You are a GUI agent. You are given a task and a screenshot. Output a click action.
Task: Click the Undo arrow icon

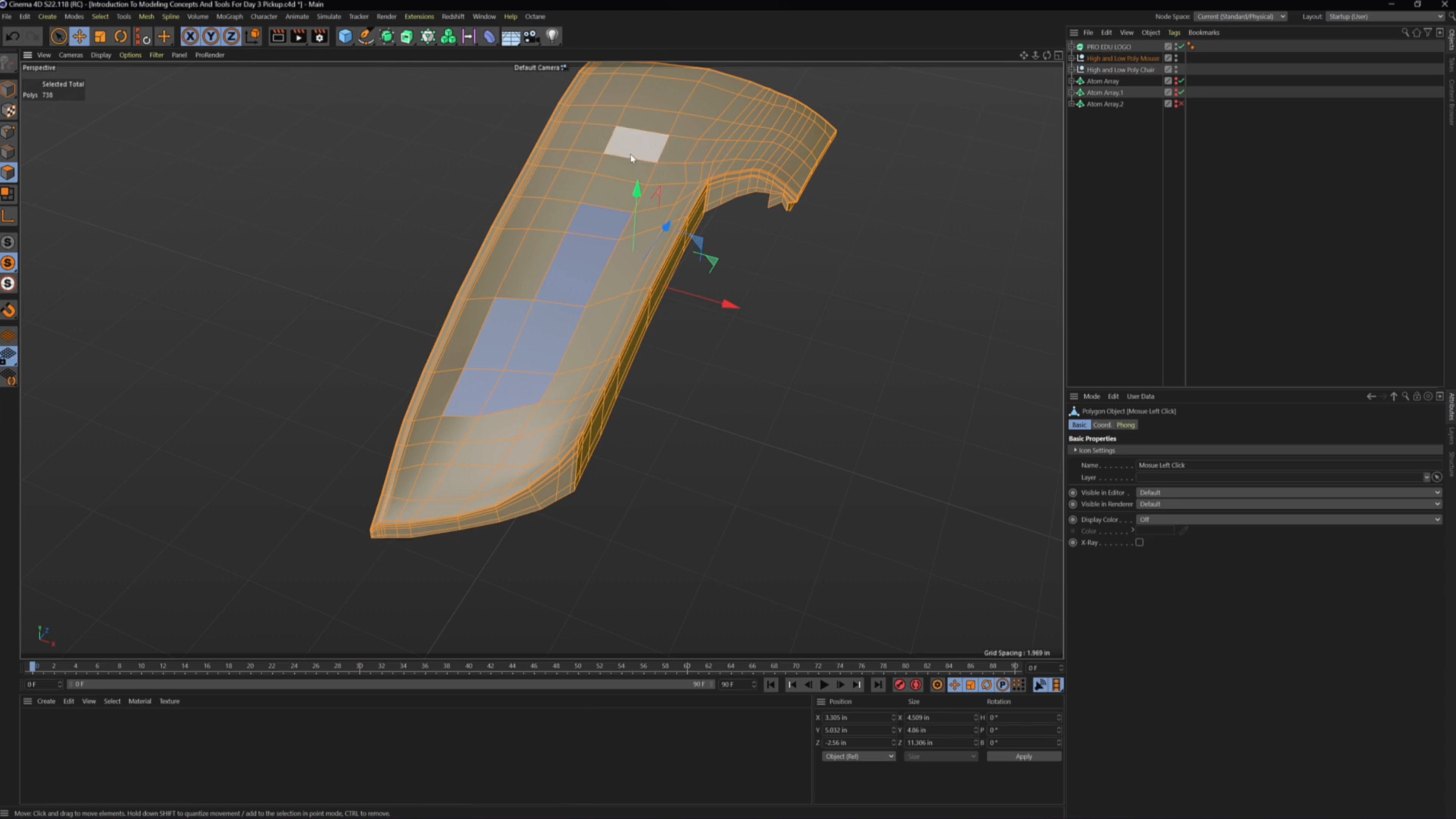tap(13, 37)
